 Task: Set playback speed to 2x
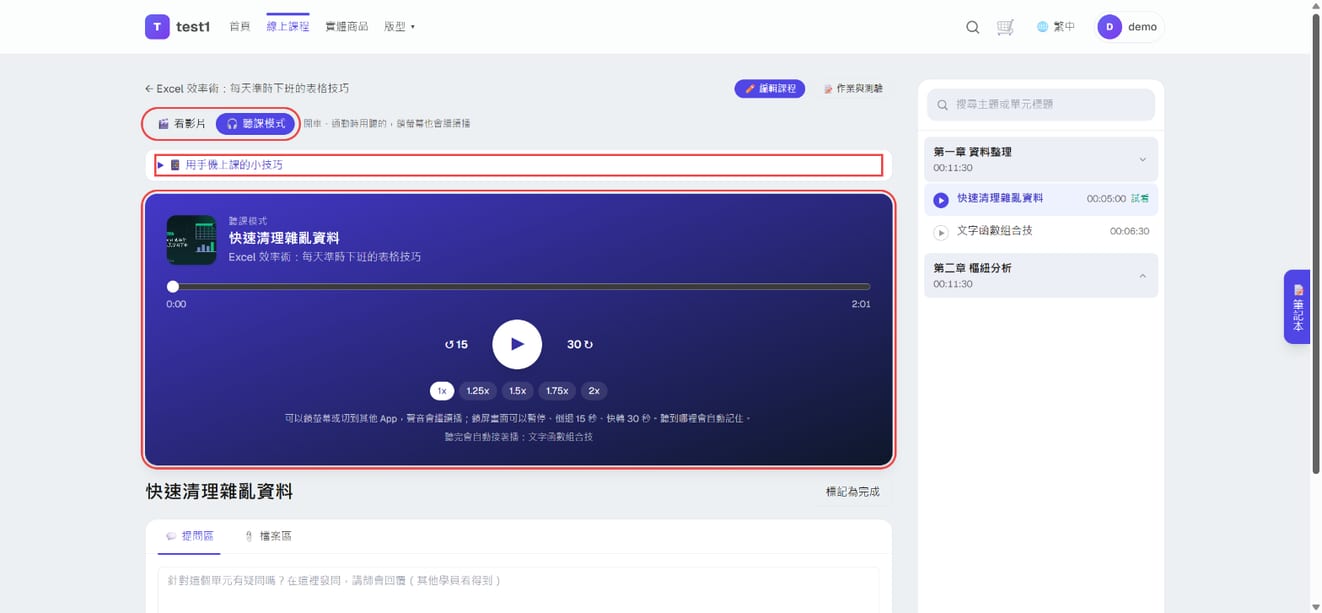594,391
